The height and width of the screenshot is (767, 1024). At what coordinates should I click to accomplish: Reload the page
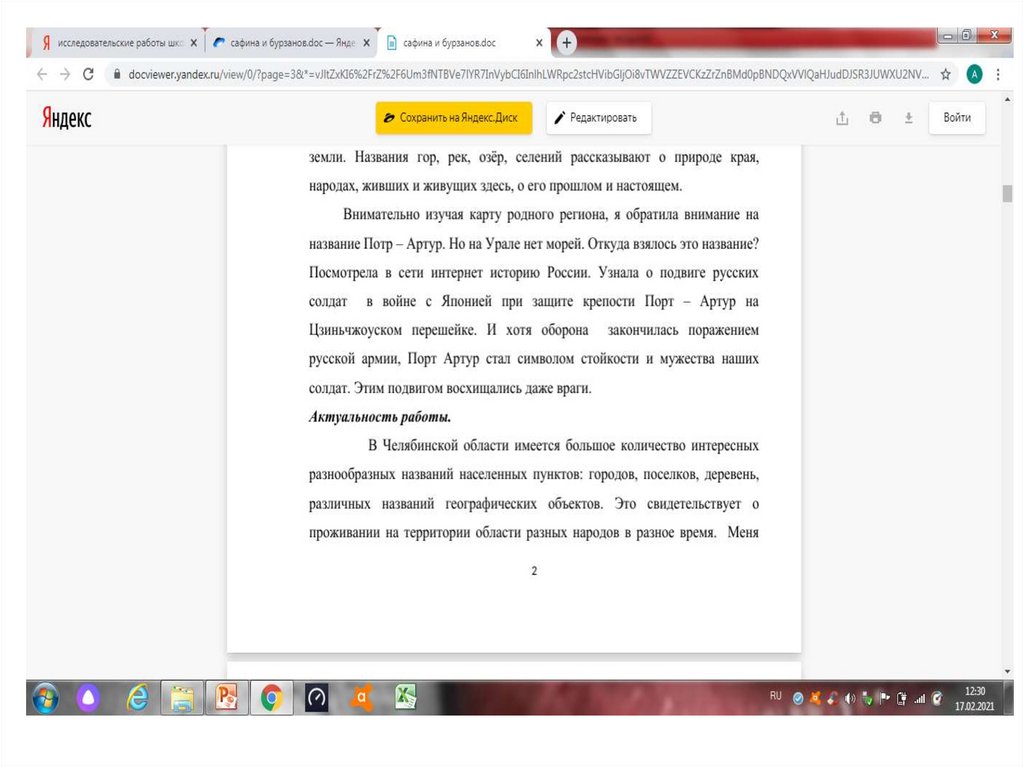[x=88, y=74]
